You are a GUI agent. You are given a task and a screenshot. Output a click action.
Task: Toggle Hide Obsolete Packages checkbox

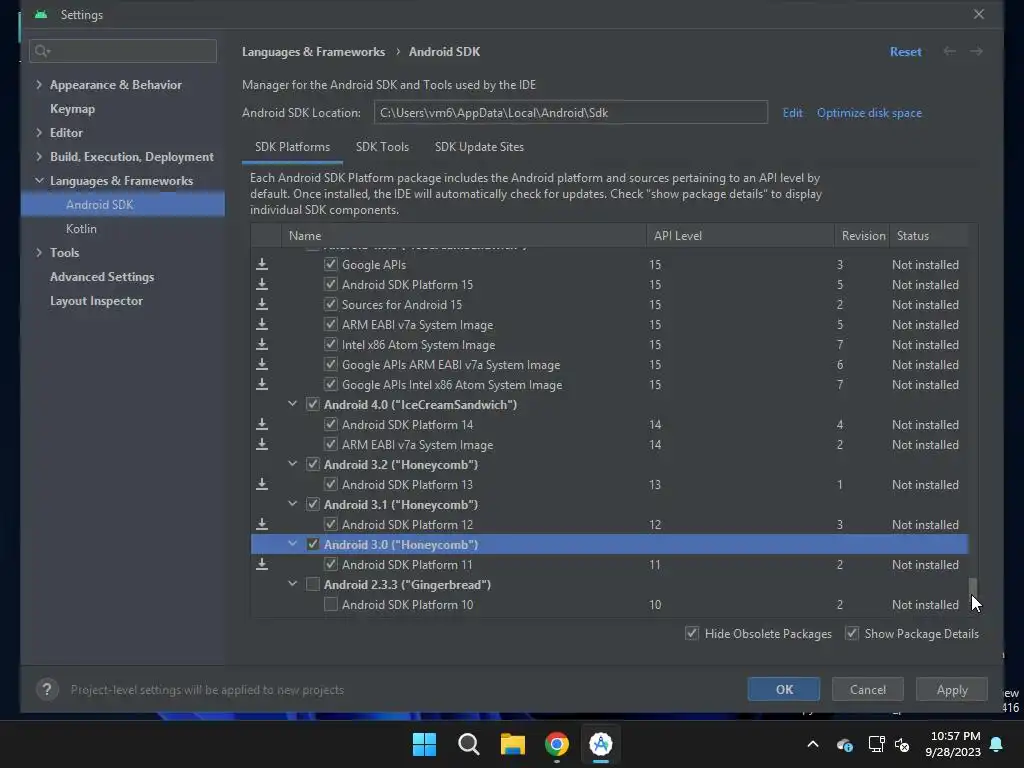(x=692, y=633)
